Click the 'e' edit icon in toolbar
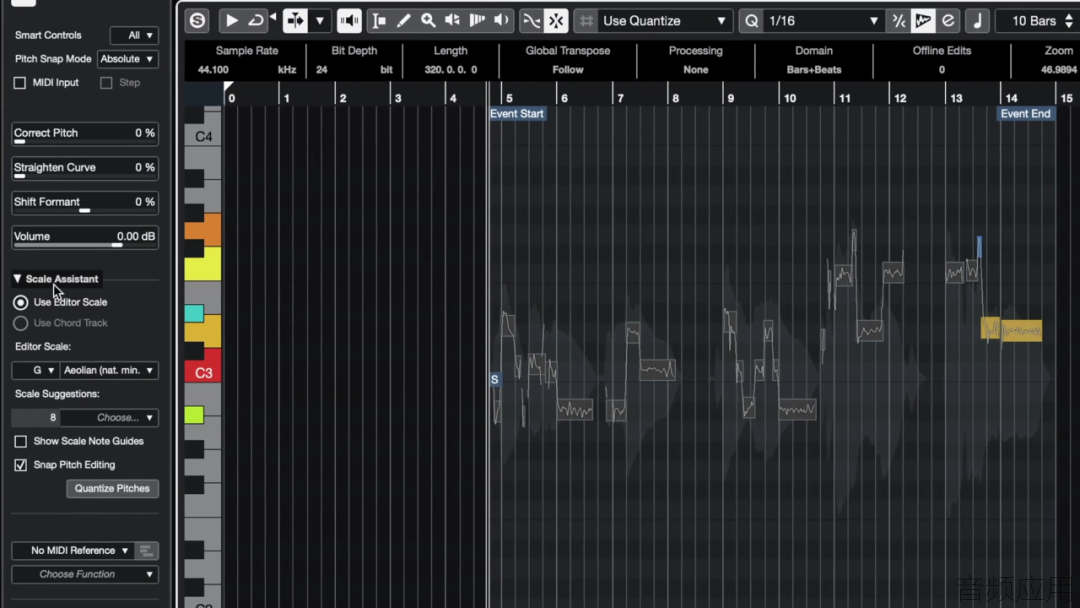Viewport: 1080px width, 608px height. point(948,21)
